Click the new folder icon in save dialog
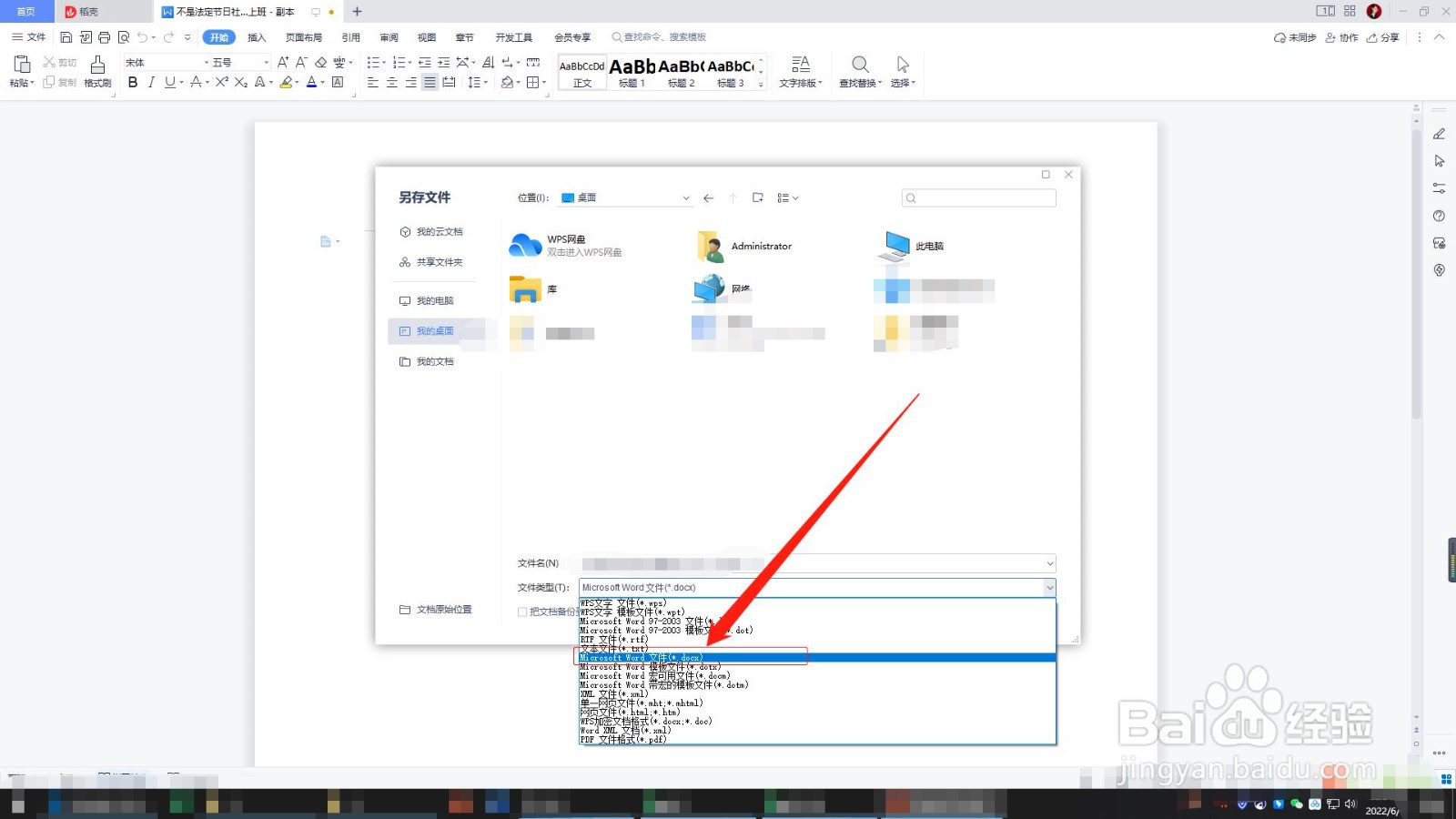The image size is (1456, 819). (757, 197)
